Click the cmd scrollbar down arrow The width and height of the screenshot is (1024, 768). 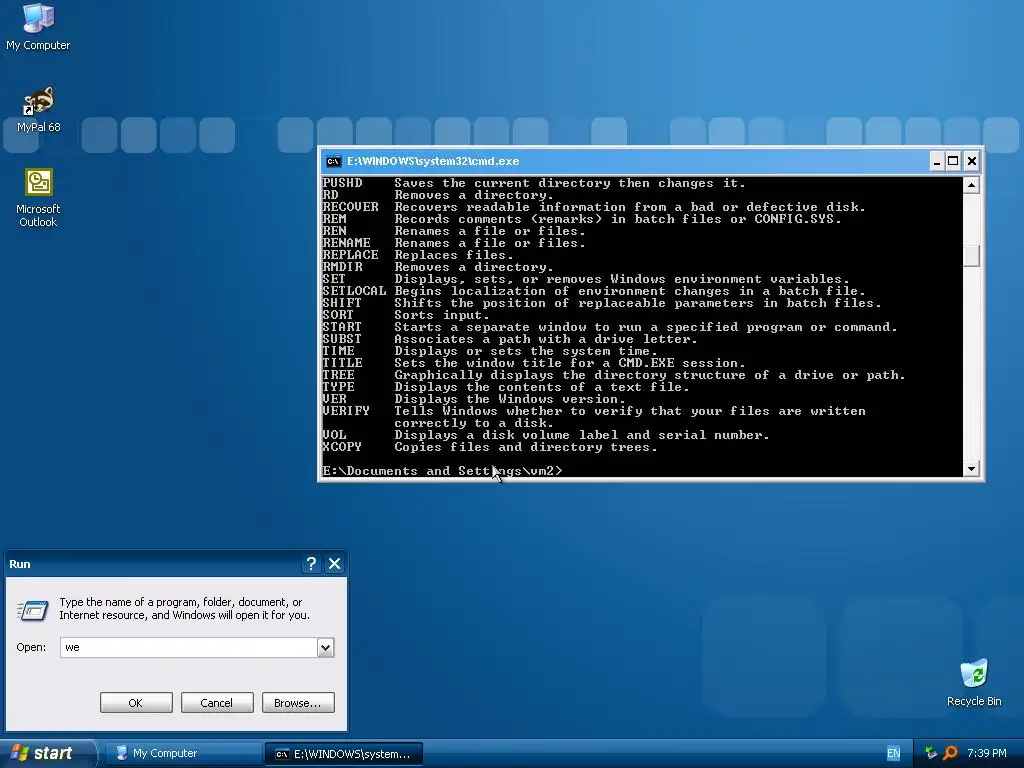[x=971, y=468]
